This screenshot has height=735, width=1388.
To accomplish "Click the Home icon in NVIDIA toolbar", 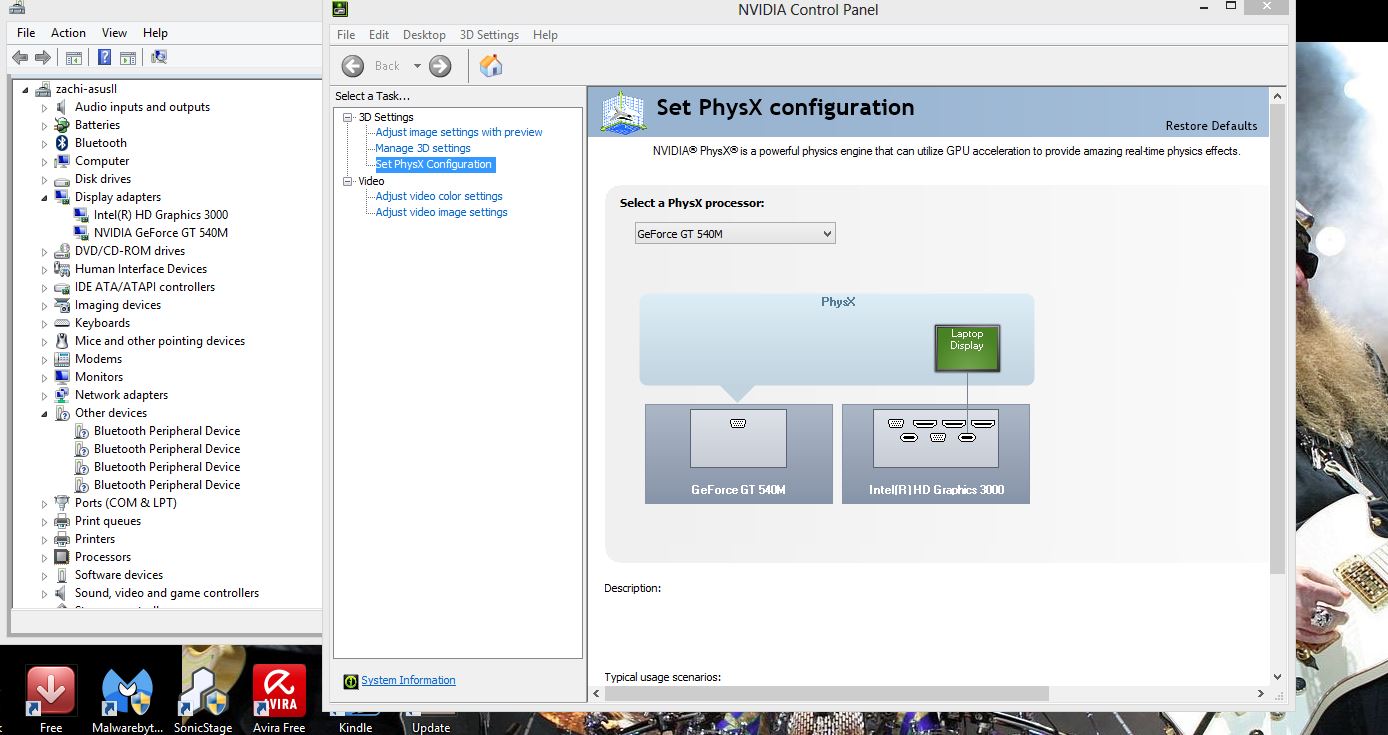I will [491, 66].
